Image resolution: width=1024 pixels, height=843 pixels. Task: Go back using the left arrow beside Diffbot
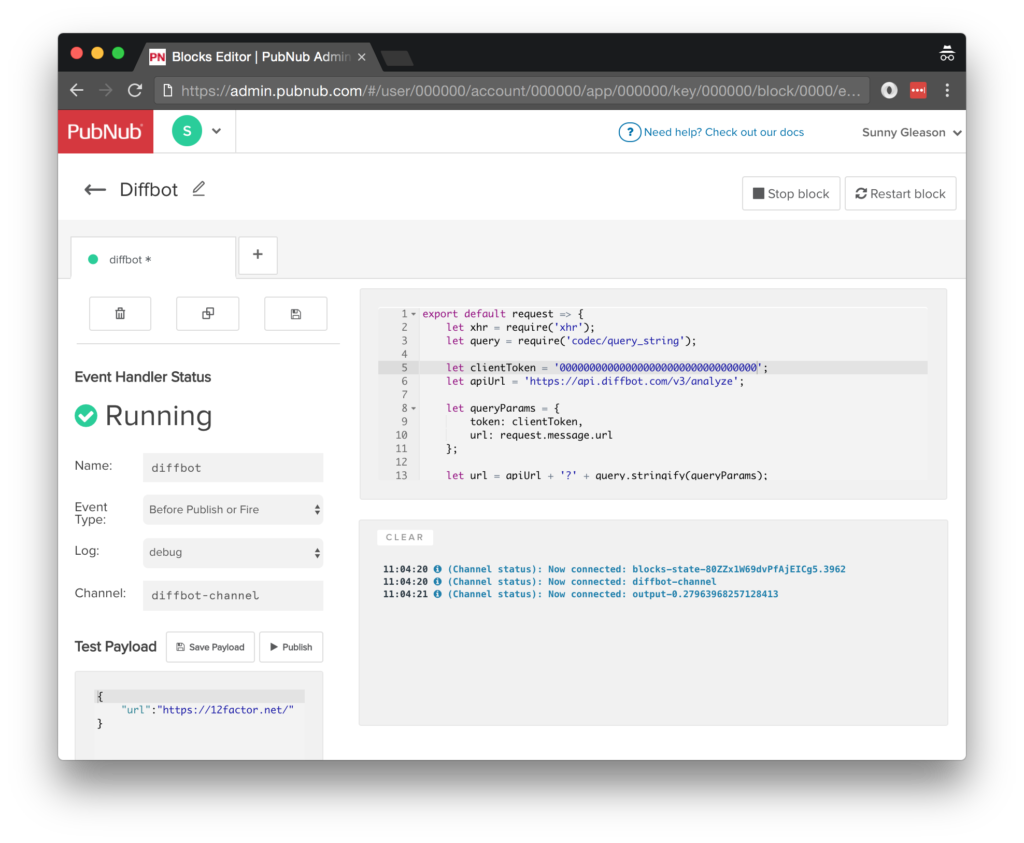(x=95, y=190)
